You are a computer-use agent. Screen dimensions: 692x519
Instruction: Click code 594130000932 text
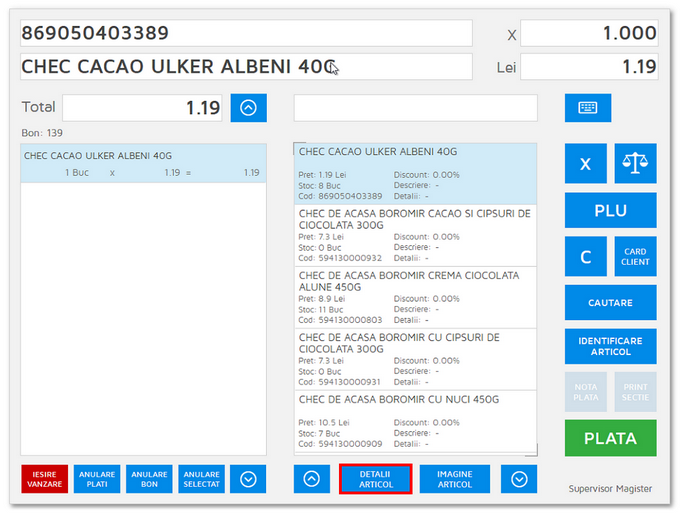pos(350,258)
